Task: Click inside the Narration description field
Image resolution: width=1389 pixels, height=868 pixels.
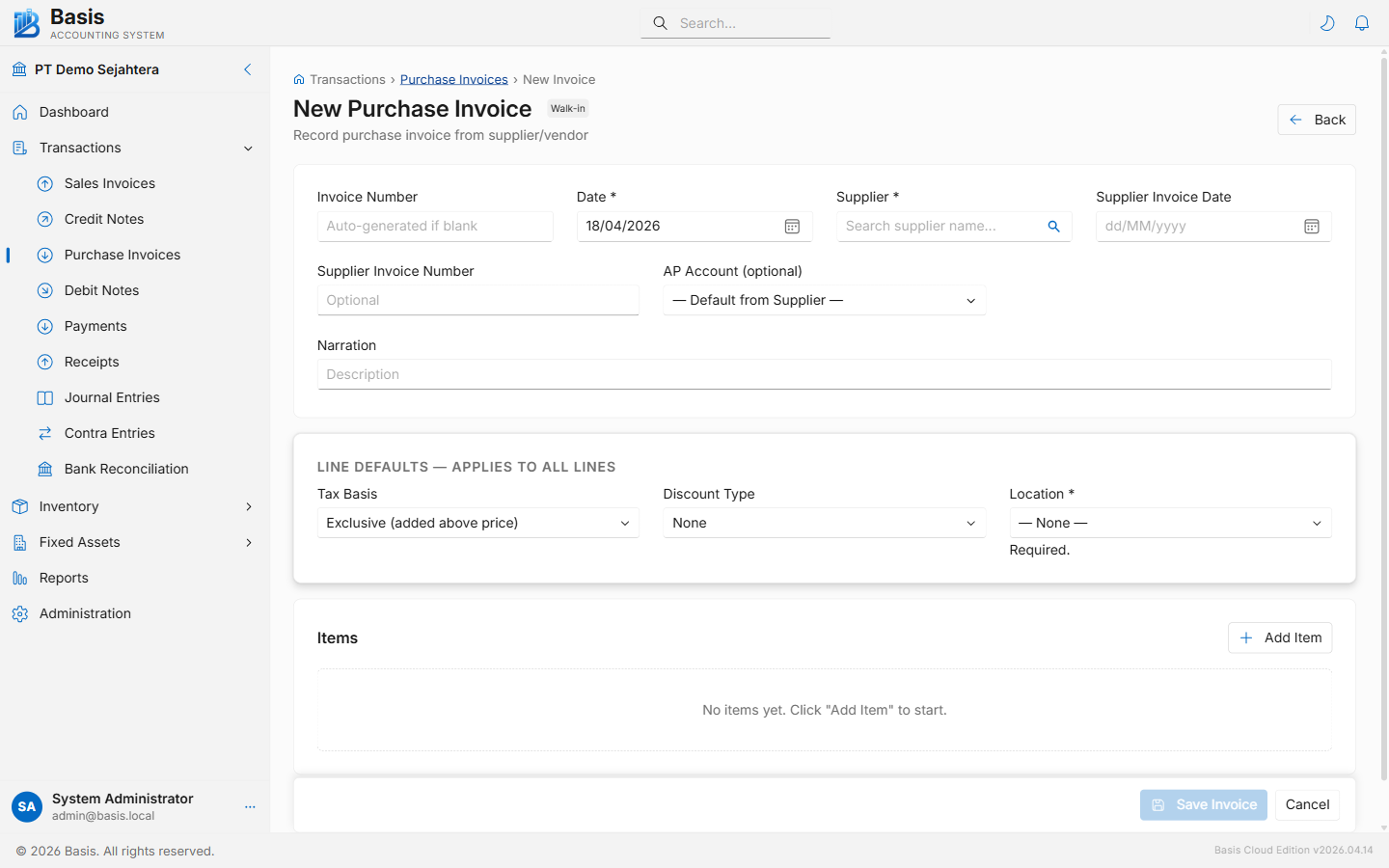Action: tap(824, 374)
